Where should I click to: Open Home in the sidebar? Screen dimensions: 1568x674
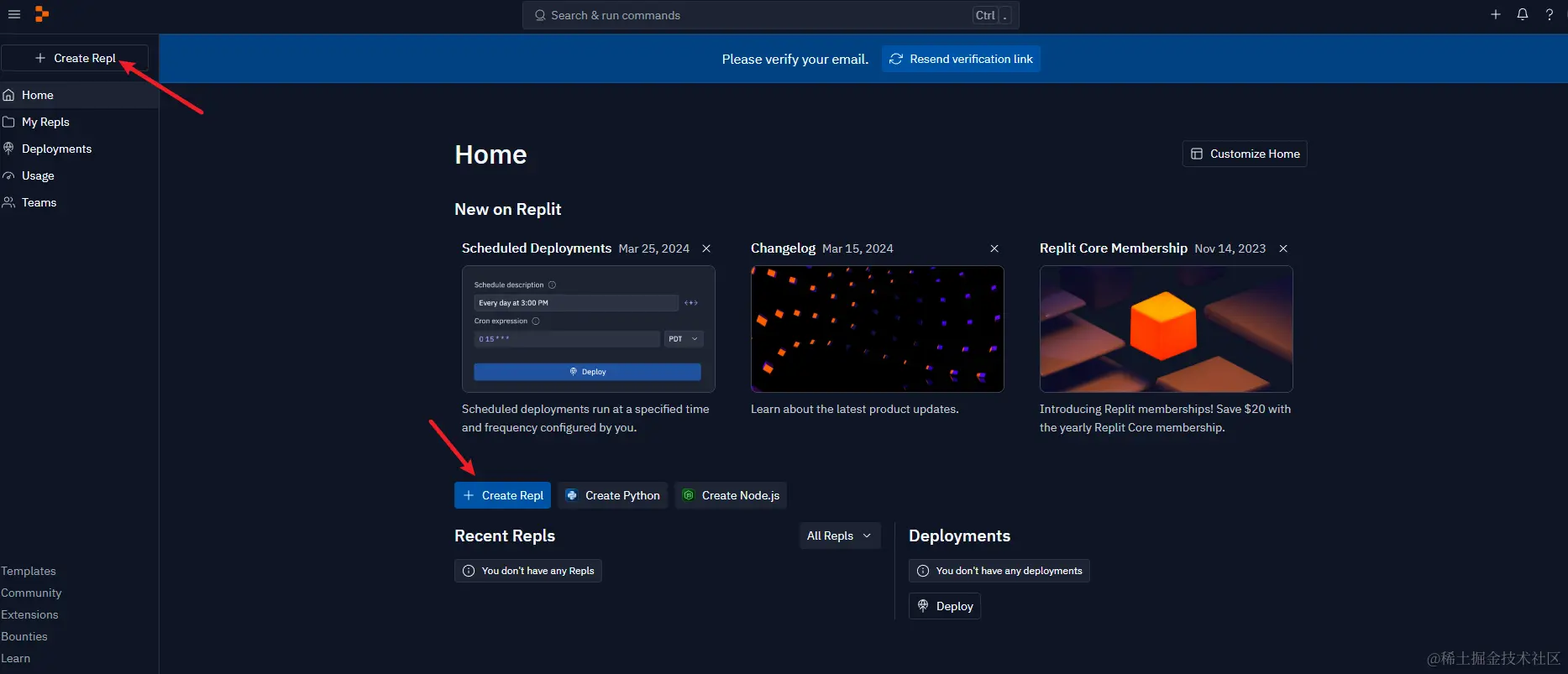tap(79, 95)
